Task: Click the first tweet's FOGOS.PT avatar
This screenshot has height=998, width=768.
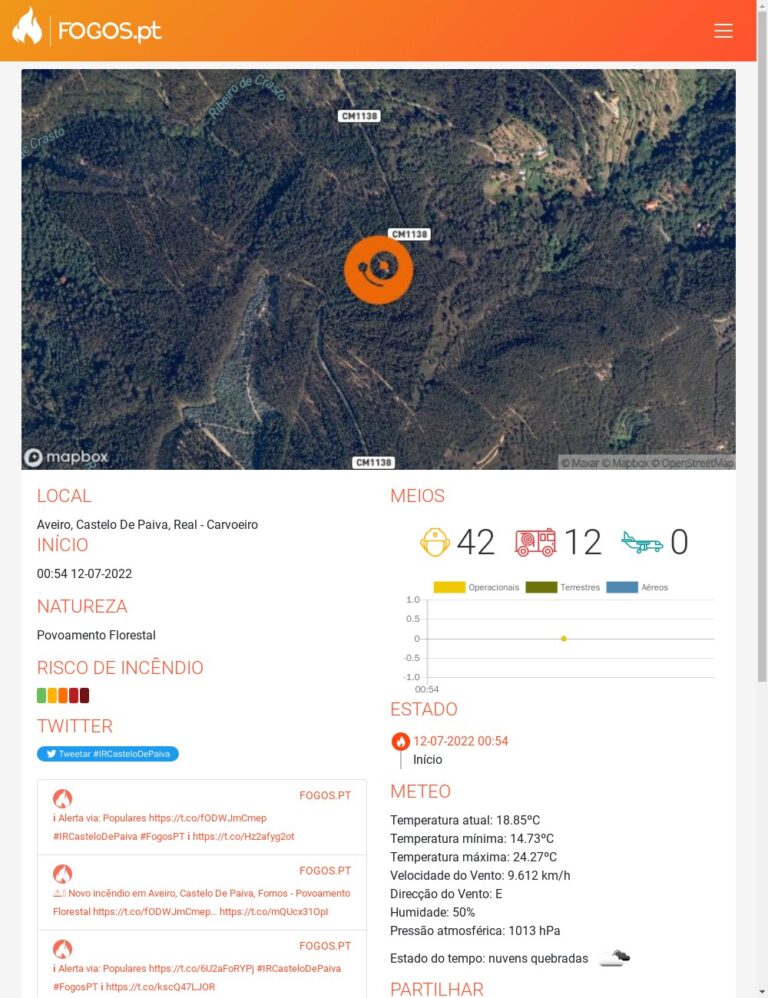Action: pos(63,798)
